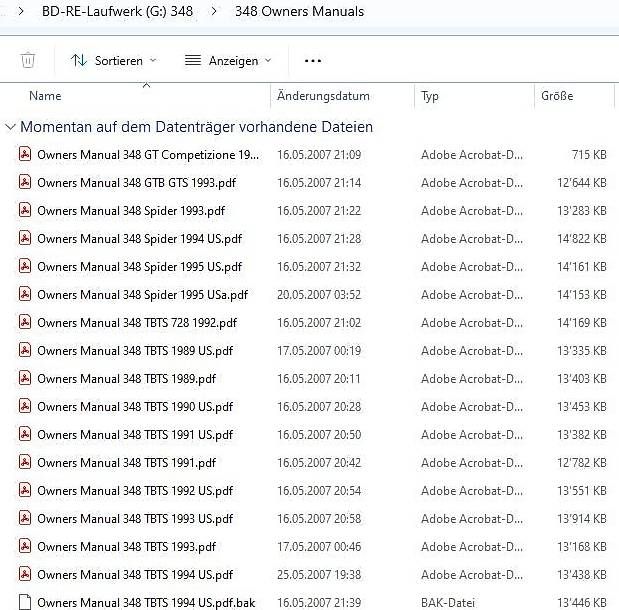619x610 pixels.
Task: Select 'Owners Manual 348 TBTS 1993 US.pdf'
Action: pos(135,519)
